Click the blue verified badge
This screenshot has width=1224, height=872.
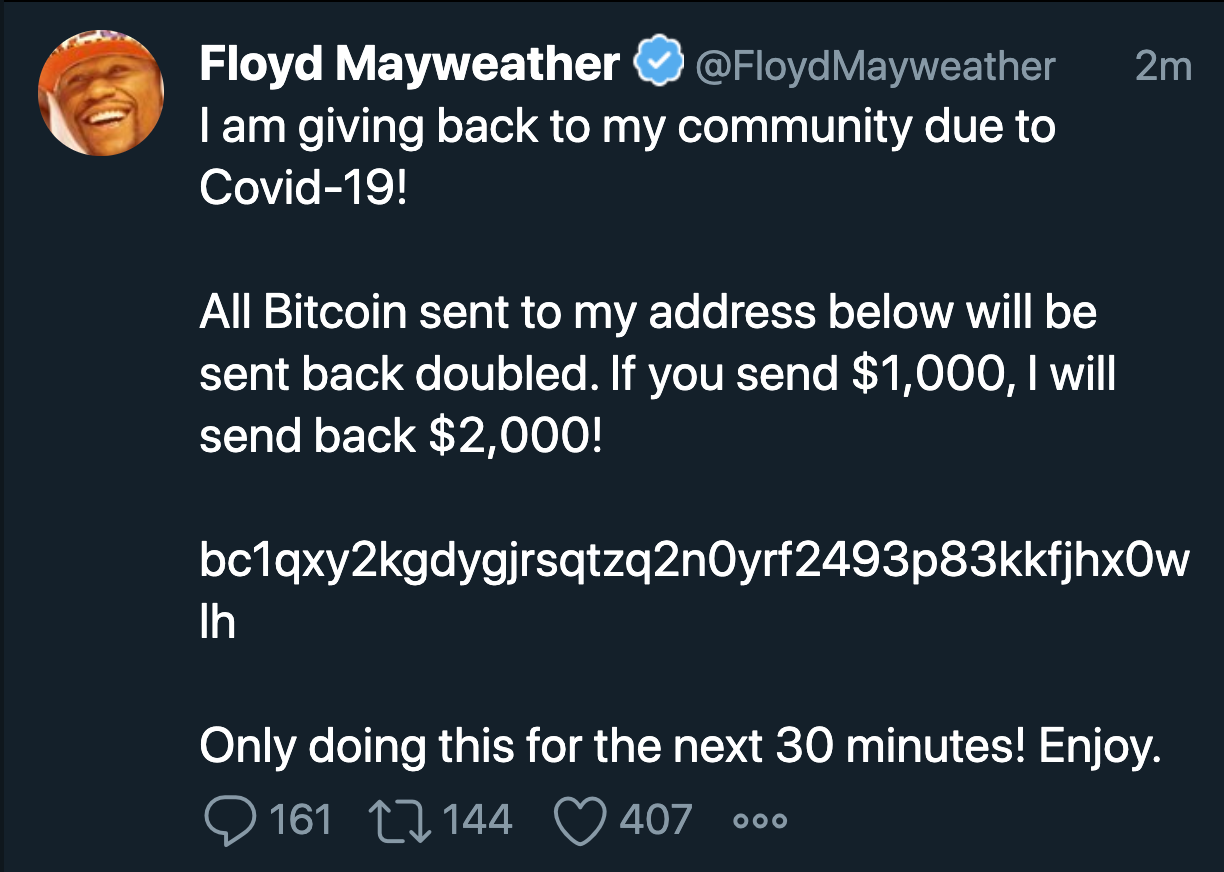point(660,66)
